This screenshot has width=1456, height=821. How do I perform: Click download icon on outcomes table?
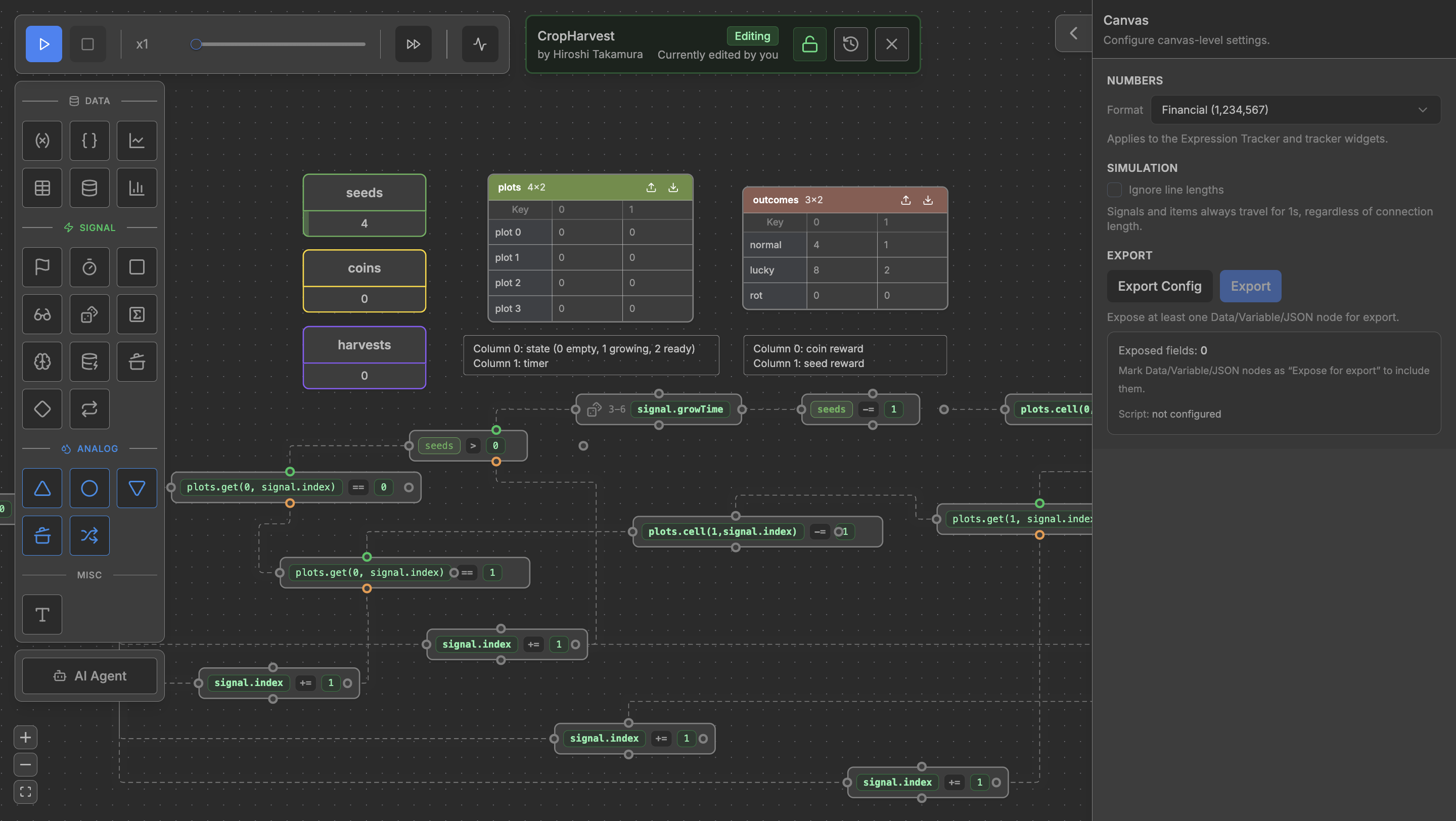[928, 200]
